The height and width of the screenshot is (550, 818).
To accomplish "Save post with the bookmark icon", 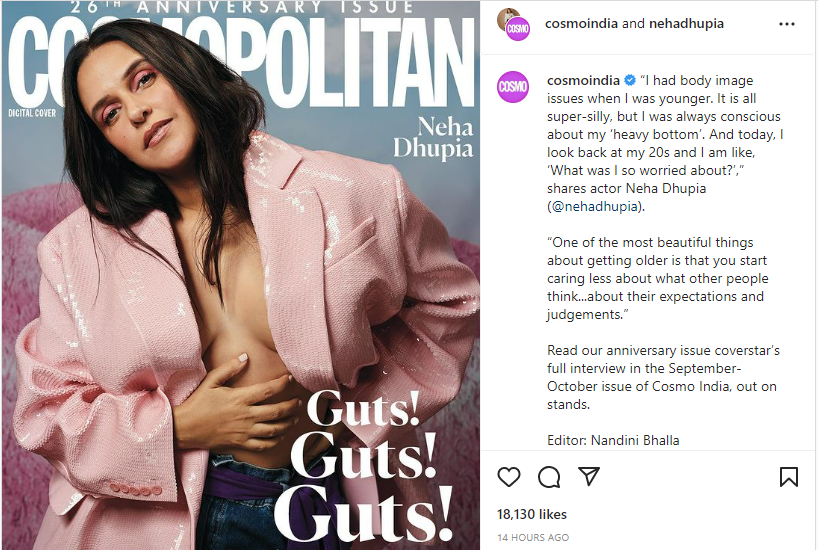I will tap(789, 476).
